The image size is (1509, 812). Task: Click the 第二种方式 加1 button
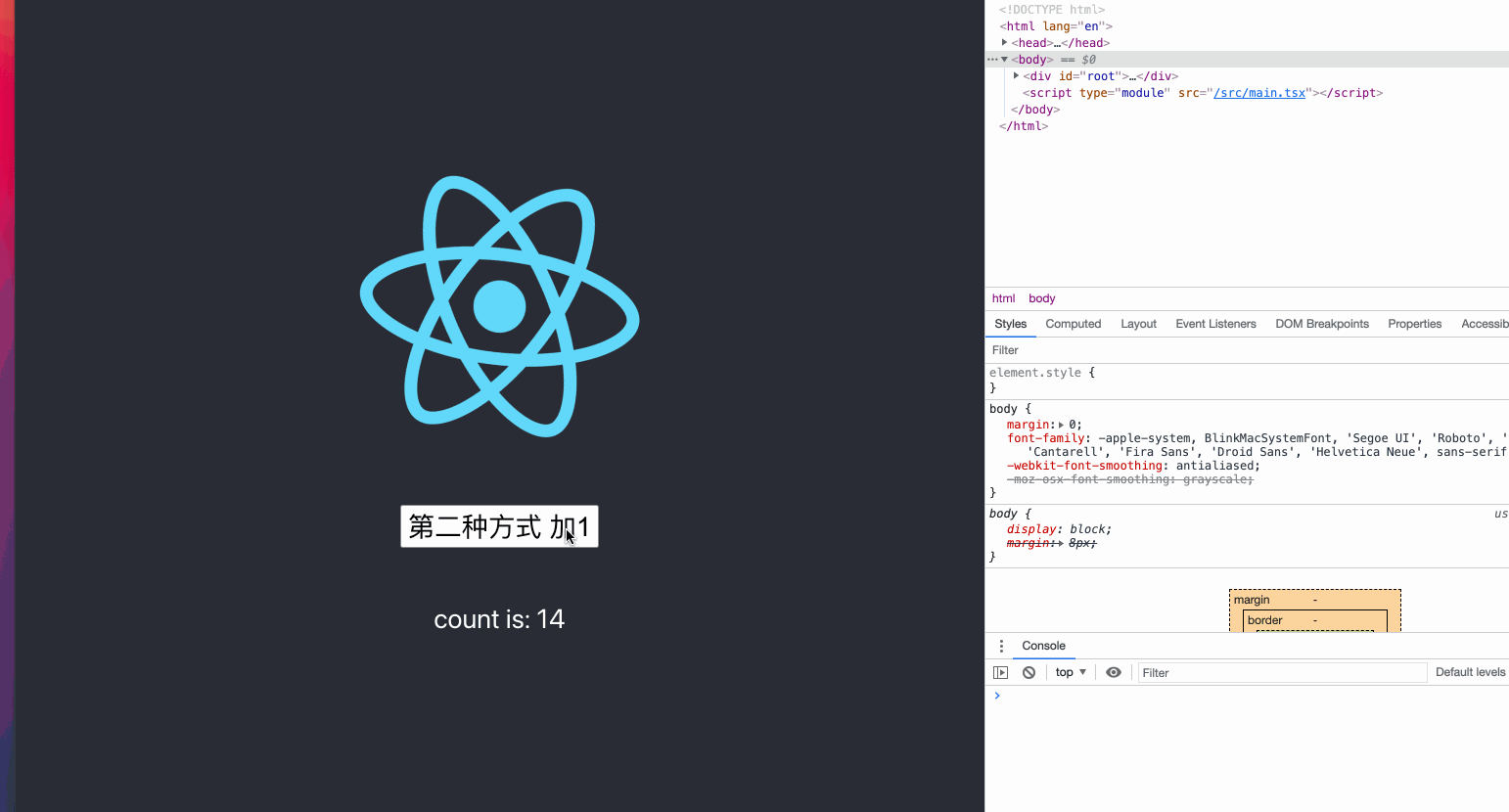point(499,527)
